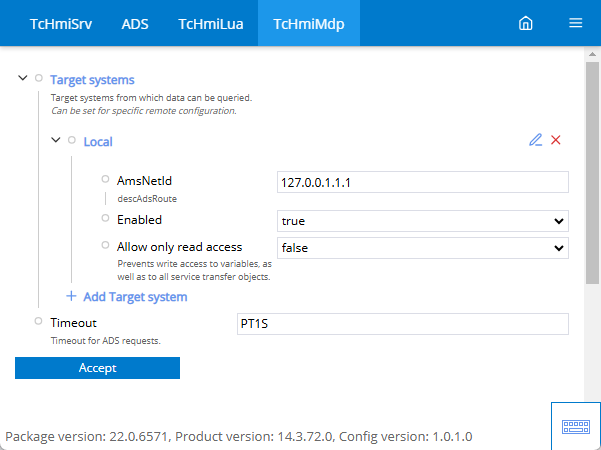Click the Timeout label
Image resolution: width=601 pixels, height=450 pixels.
click(73, 323)
